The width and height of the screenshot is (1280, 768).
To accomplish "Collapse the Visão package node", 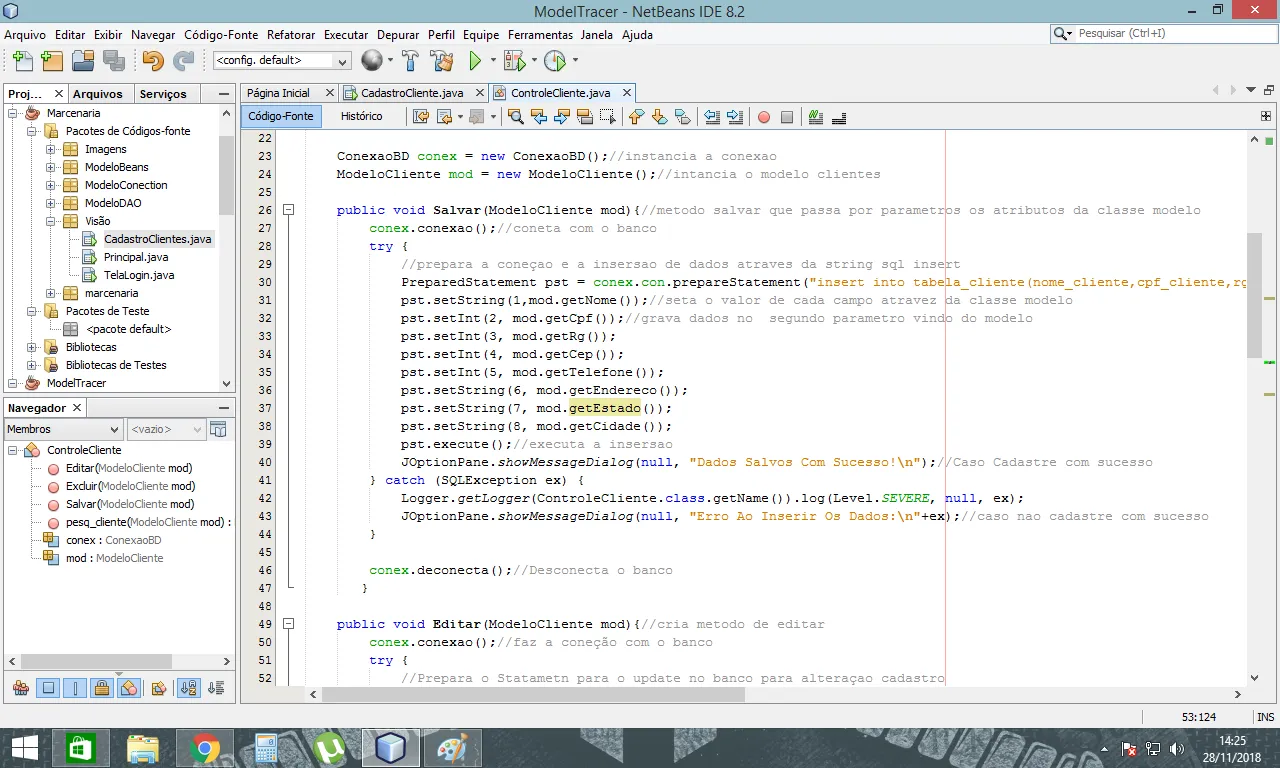I will pyautogui.click(x=51, y=221).
